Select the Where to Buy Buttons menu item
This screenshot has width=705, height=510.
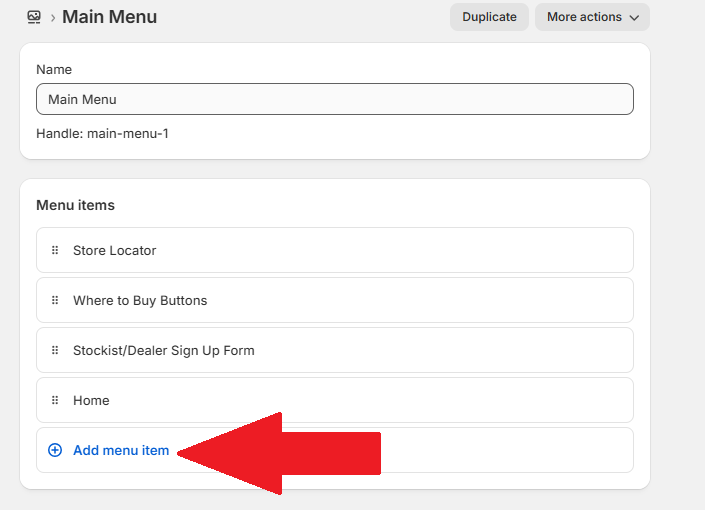(140, 300)
